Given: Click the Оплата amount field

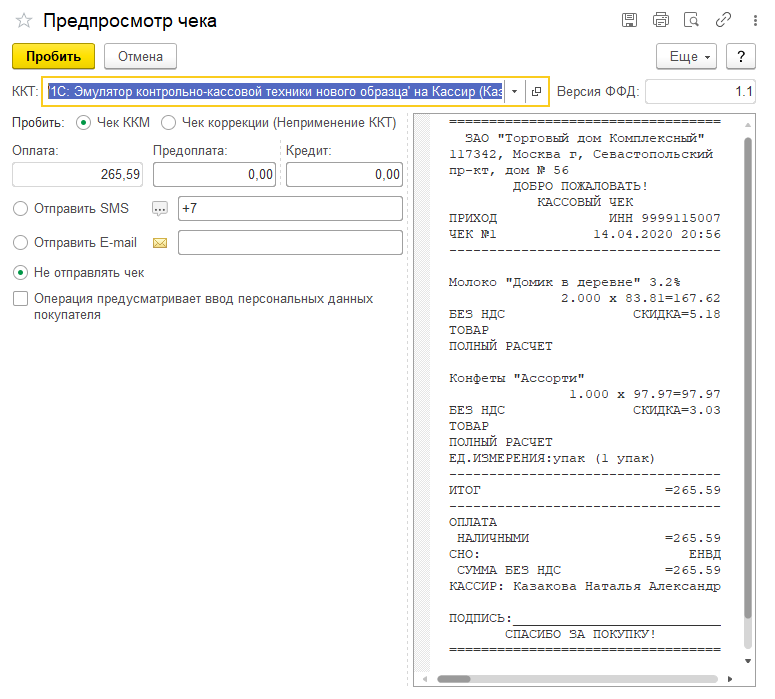Looking at the screenshot, I should click(78, 175).
